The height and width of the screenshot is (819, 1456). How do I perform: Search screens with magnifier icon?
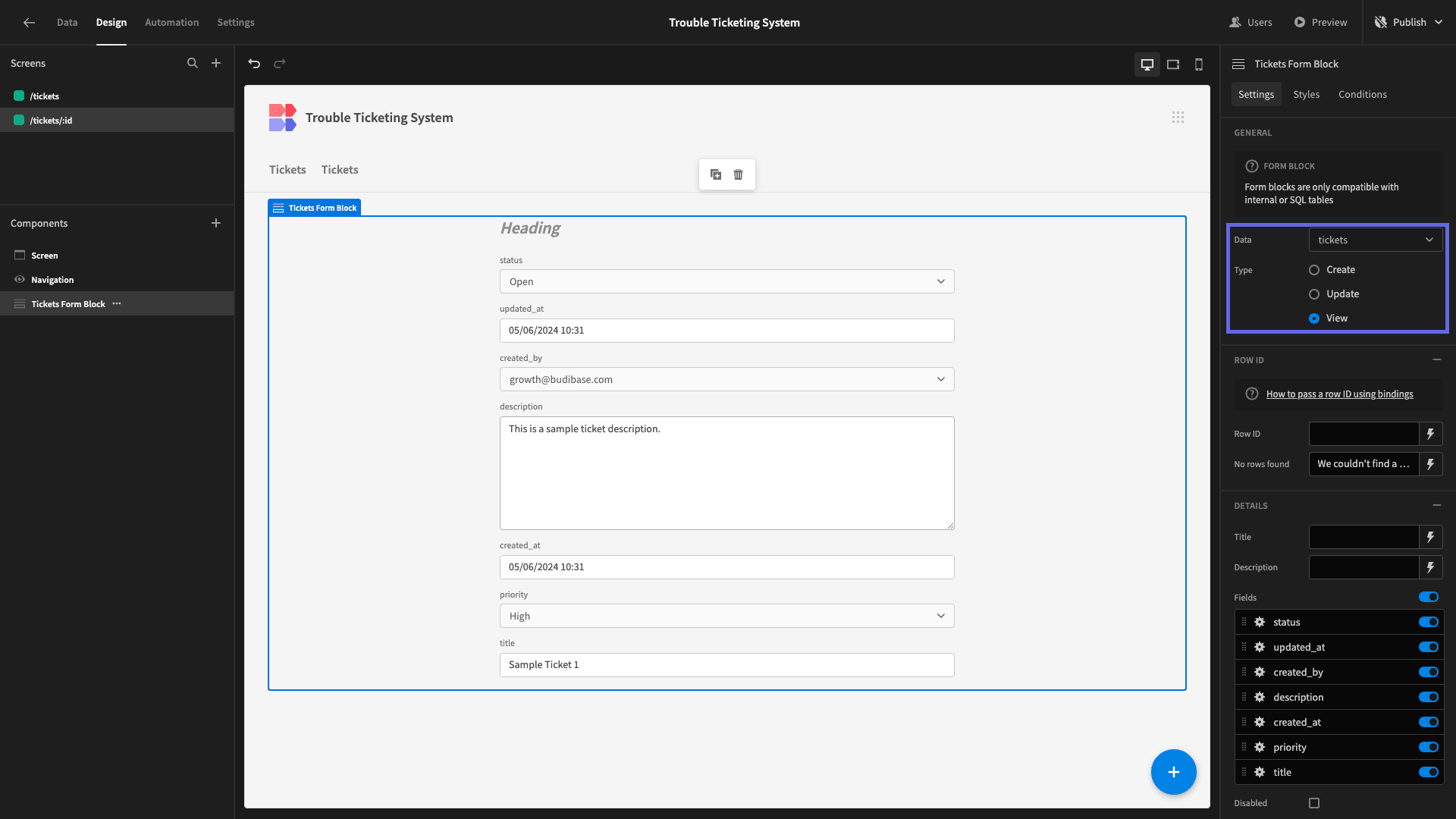[x=193, y=63]
